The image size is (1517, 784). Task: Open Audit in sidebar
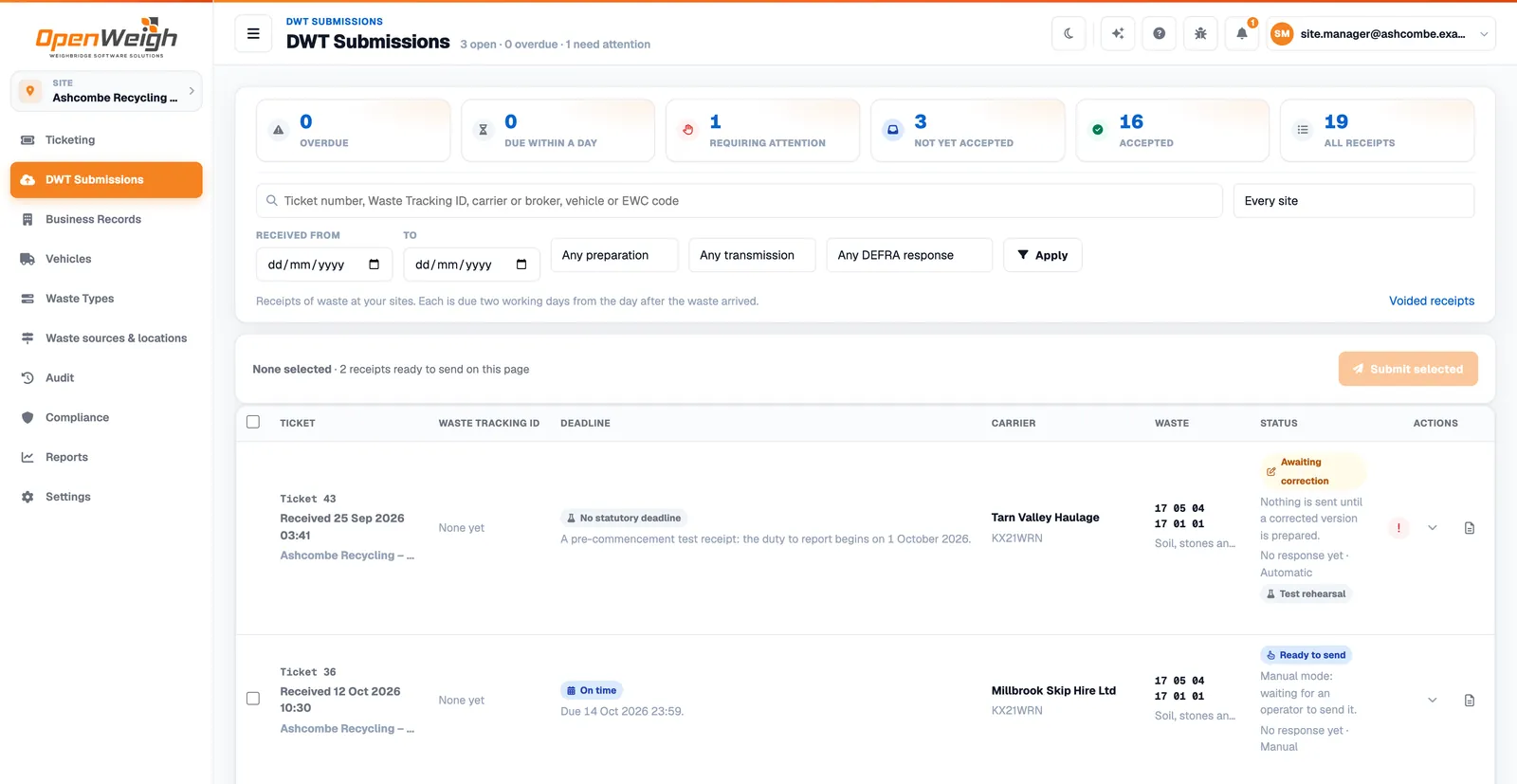click(106, 378)
